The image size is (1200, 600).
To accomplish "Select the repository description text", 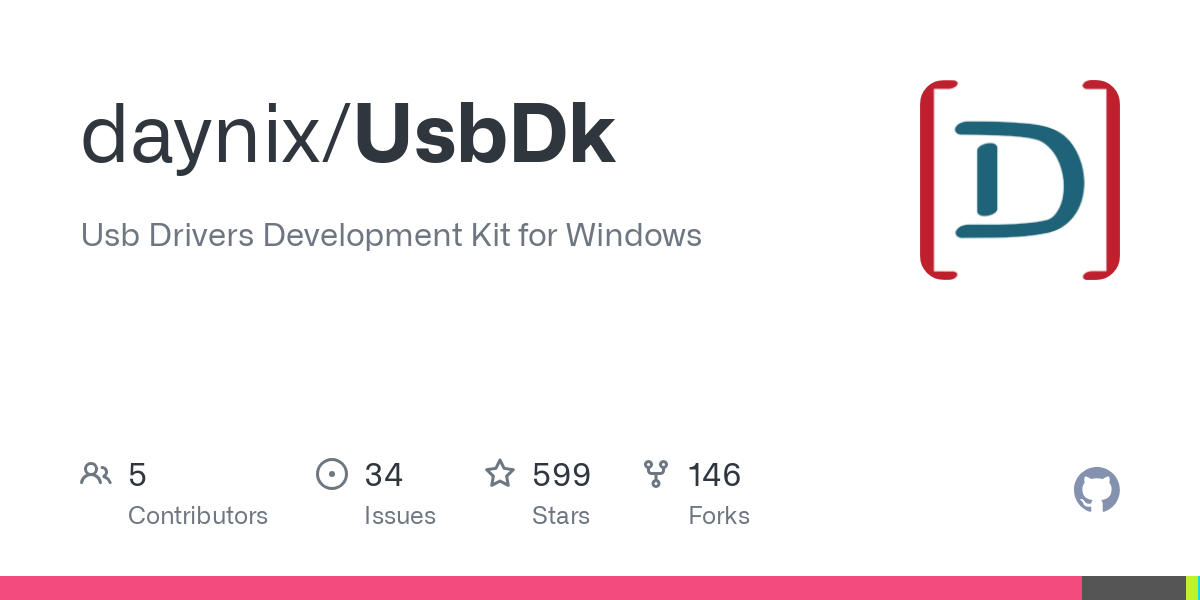I will click(x=391, y=235).
